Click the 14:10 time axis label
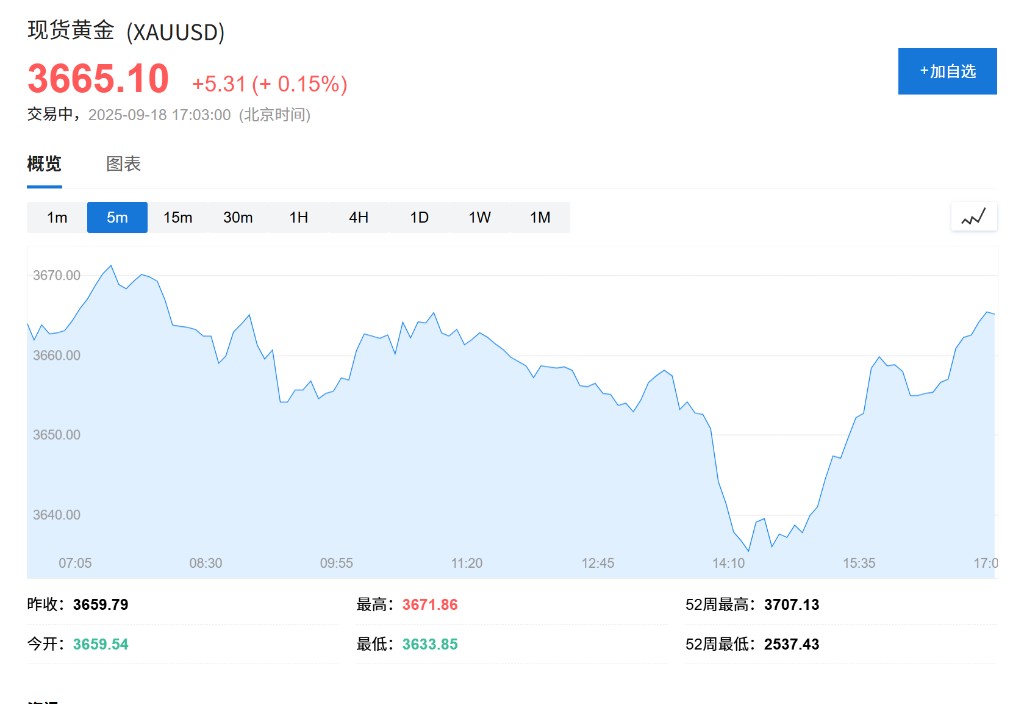Viewport: 1024px width, 704px height. [x=728, y=563]
